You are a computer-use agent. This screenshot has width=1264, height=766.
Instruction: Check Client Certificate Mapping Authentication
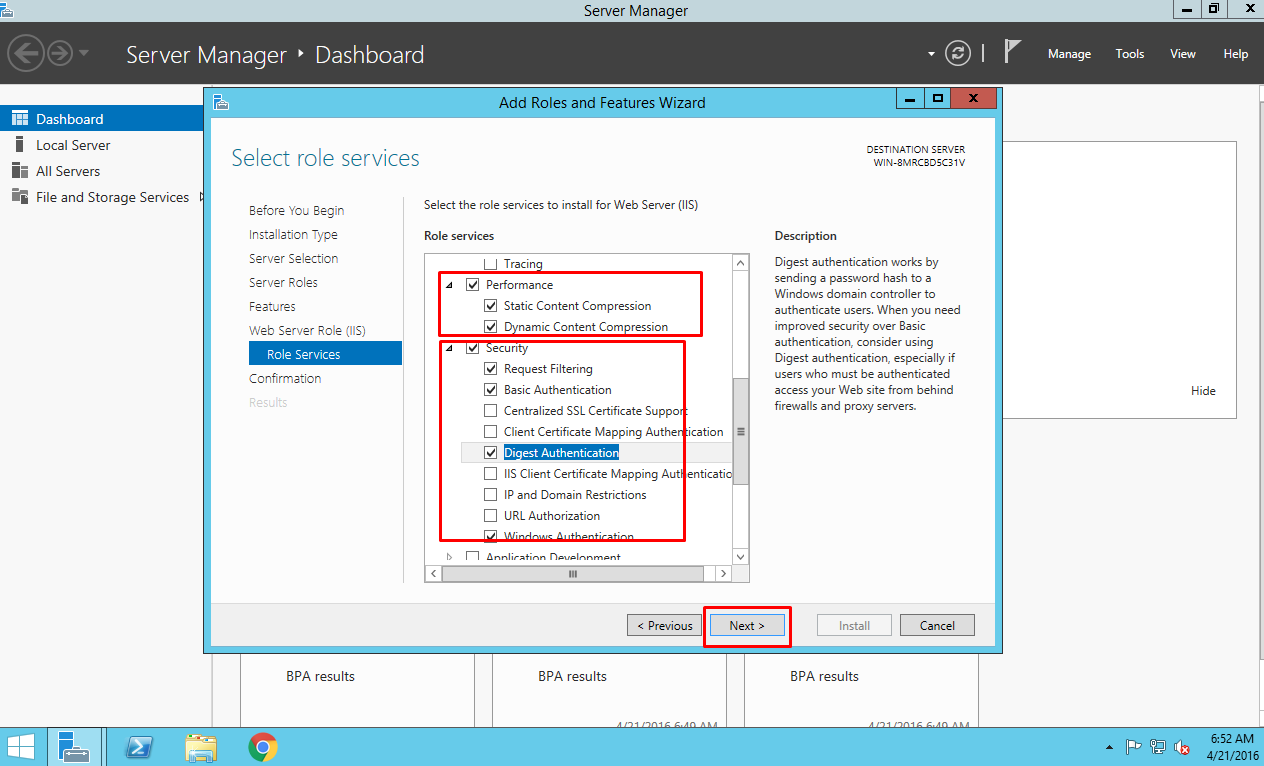(490, 432)
